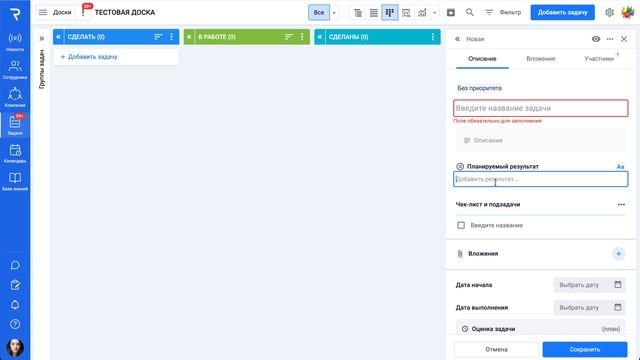Image resolution: width=640 pixels, height=360 pixels.
Task: Open the Tasks section in sidebar
Action: point(15,125)
